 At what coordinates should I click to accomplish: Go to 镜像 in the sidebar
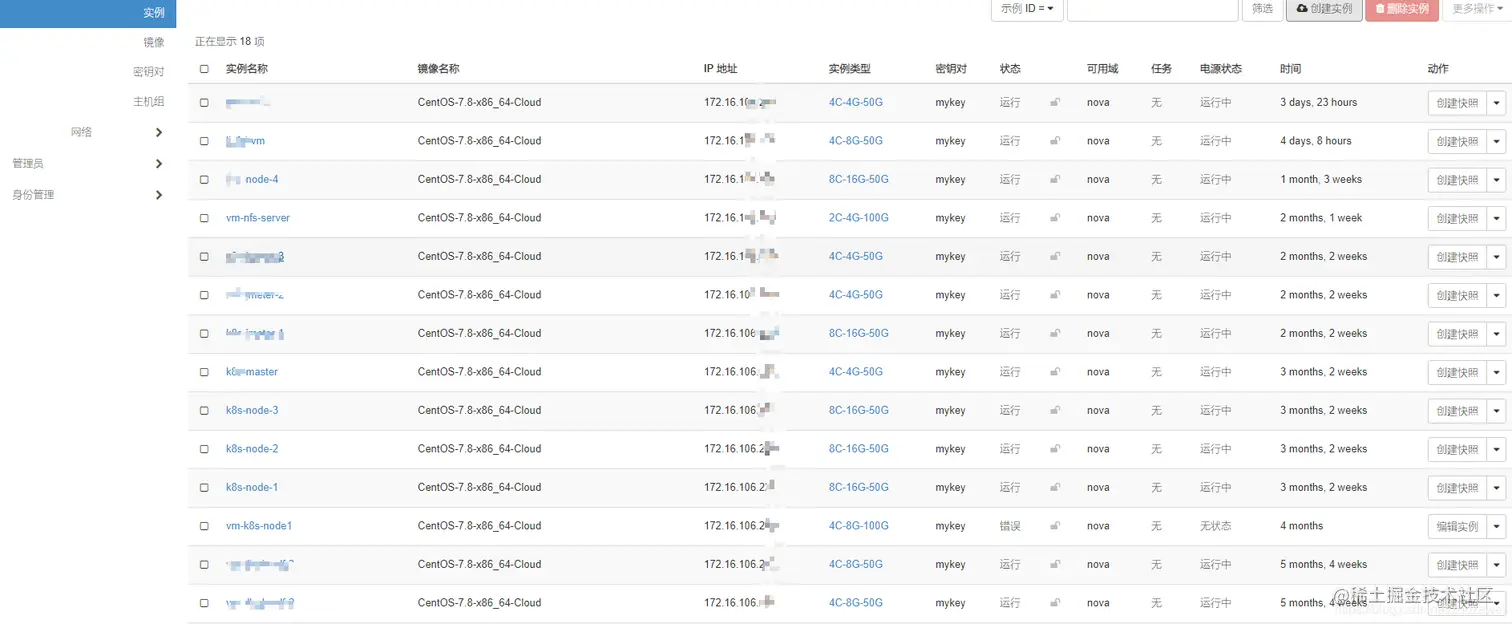coord(153,42)
